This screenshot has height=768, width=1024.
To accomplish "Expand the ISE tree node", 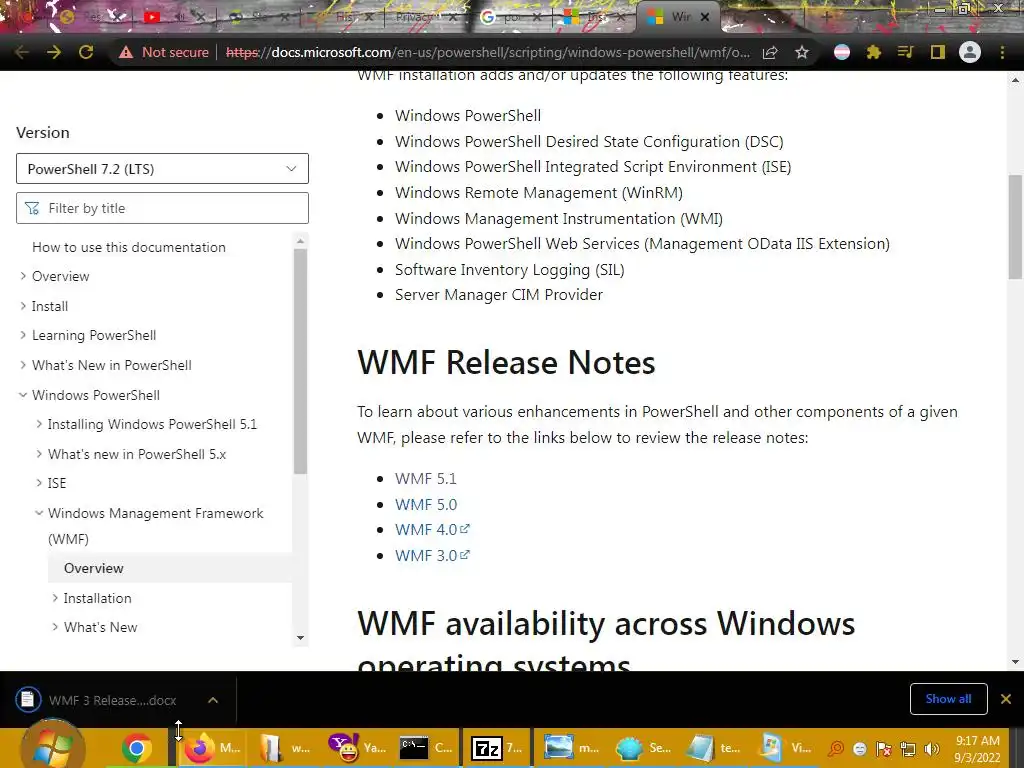I will [x=39, y=483].
